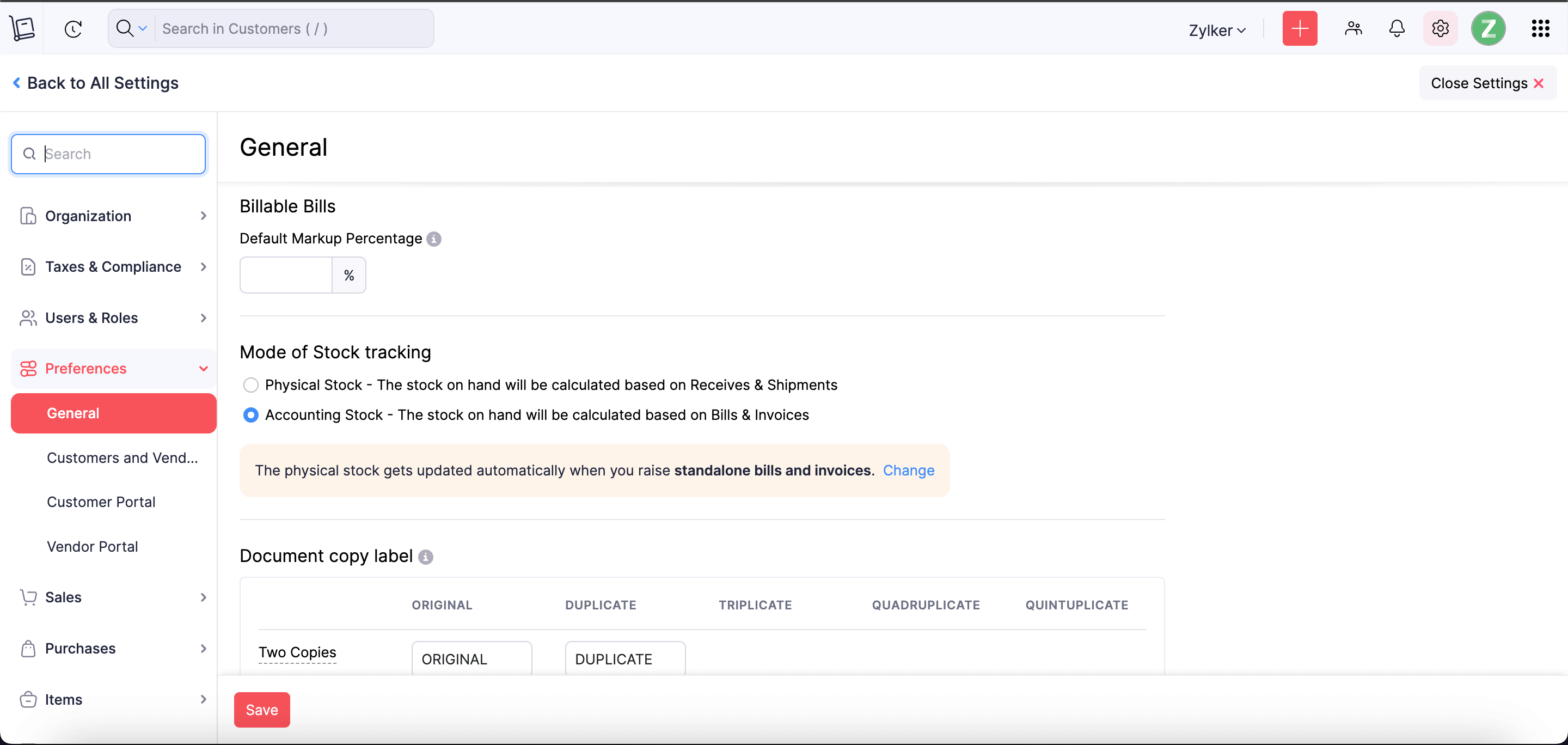Click the Change link in the stock notice
This screenshot has height=745, width=1568.
click(908, 470)
